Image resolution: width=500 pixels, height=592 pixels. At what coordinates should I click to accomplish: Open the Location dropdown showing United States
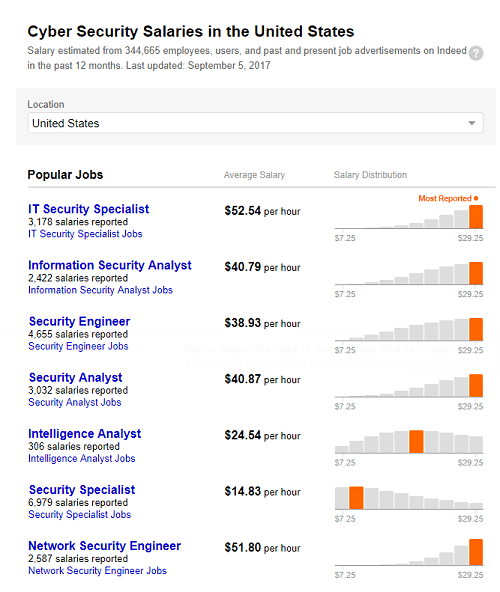256,123
